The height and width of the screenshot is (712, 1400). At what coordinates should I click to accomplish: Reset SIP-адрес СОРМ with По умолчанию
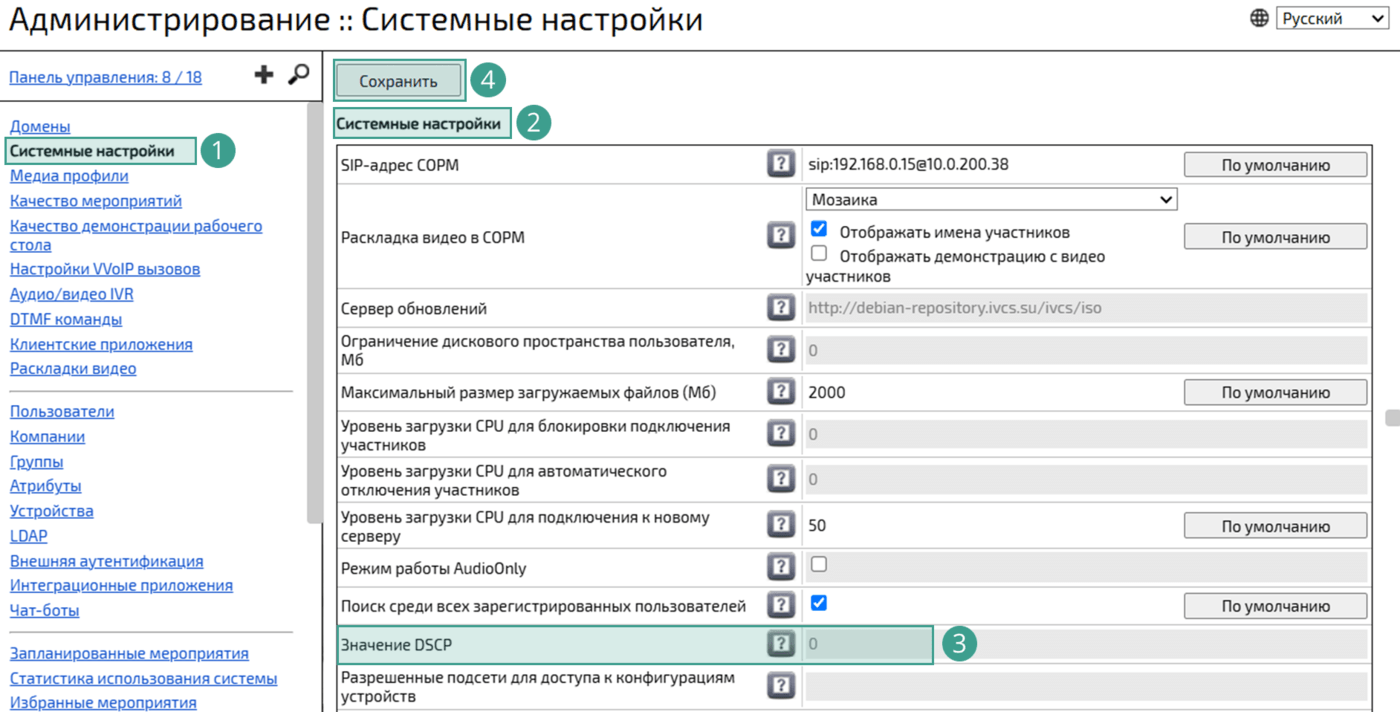(1275, 165)
